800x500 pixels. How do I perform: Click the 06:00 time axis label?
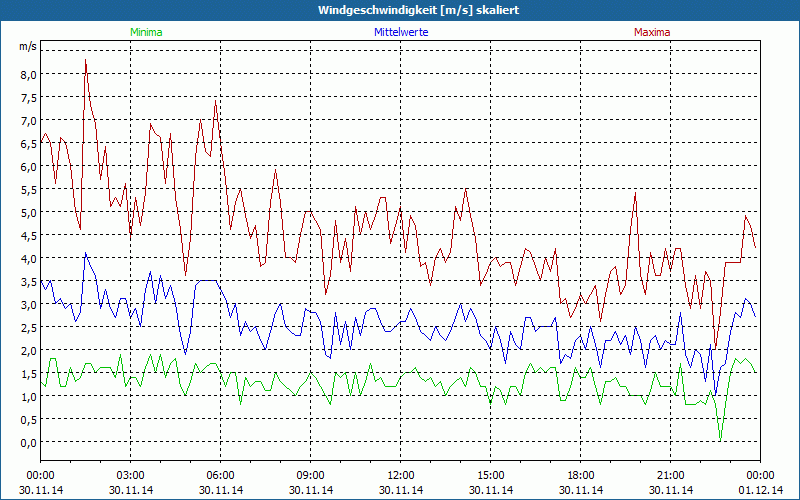coord(220,475)
